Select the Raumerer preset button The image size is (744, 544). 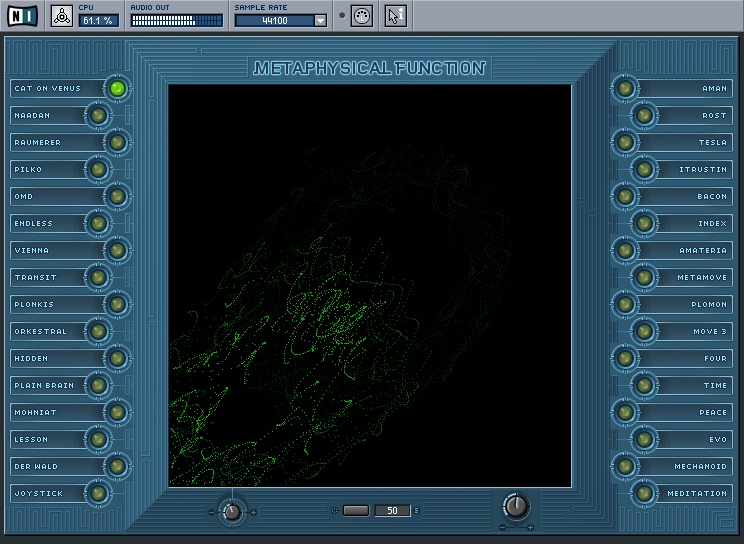(x=117, y=142)
